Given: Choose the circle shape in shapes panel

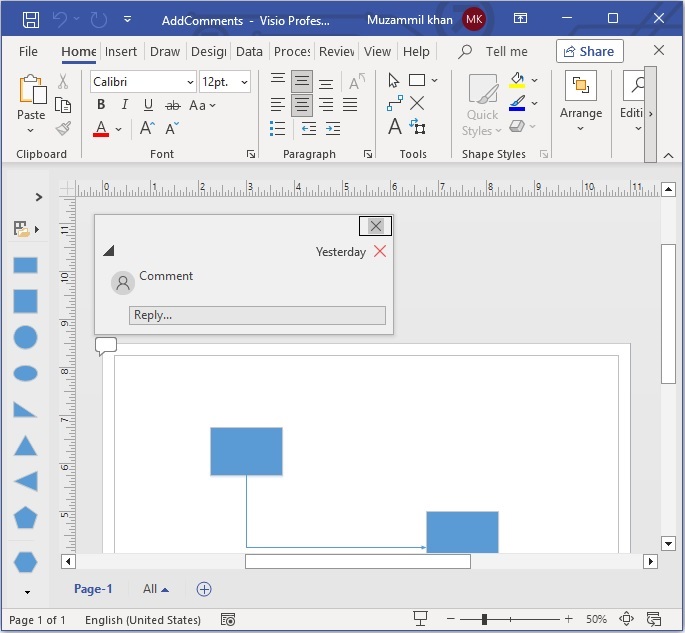Looking at the screenshot, I should pyautogui.click(x=25, y=337).
